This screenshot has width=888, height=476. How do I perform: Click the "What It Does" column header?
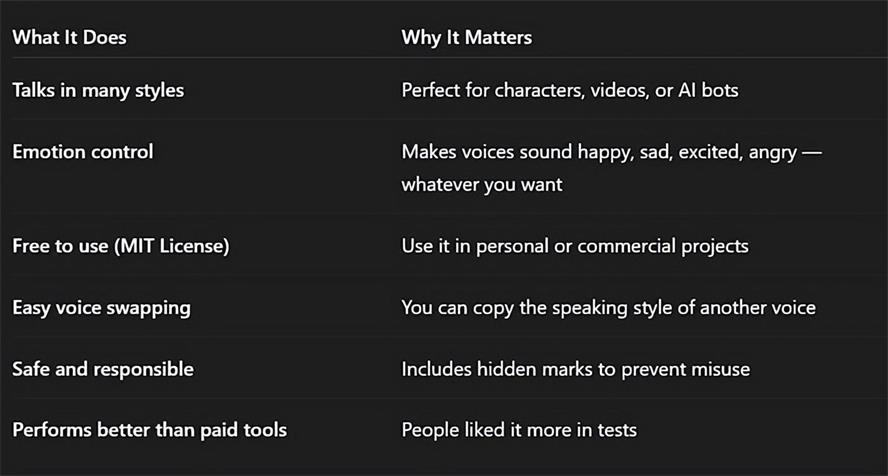tap(69, 38)
